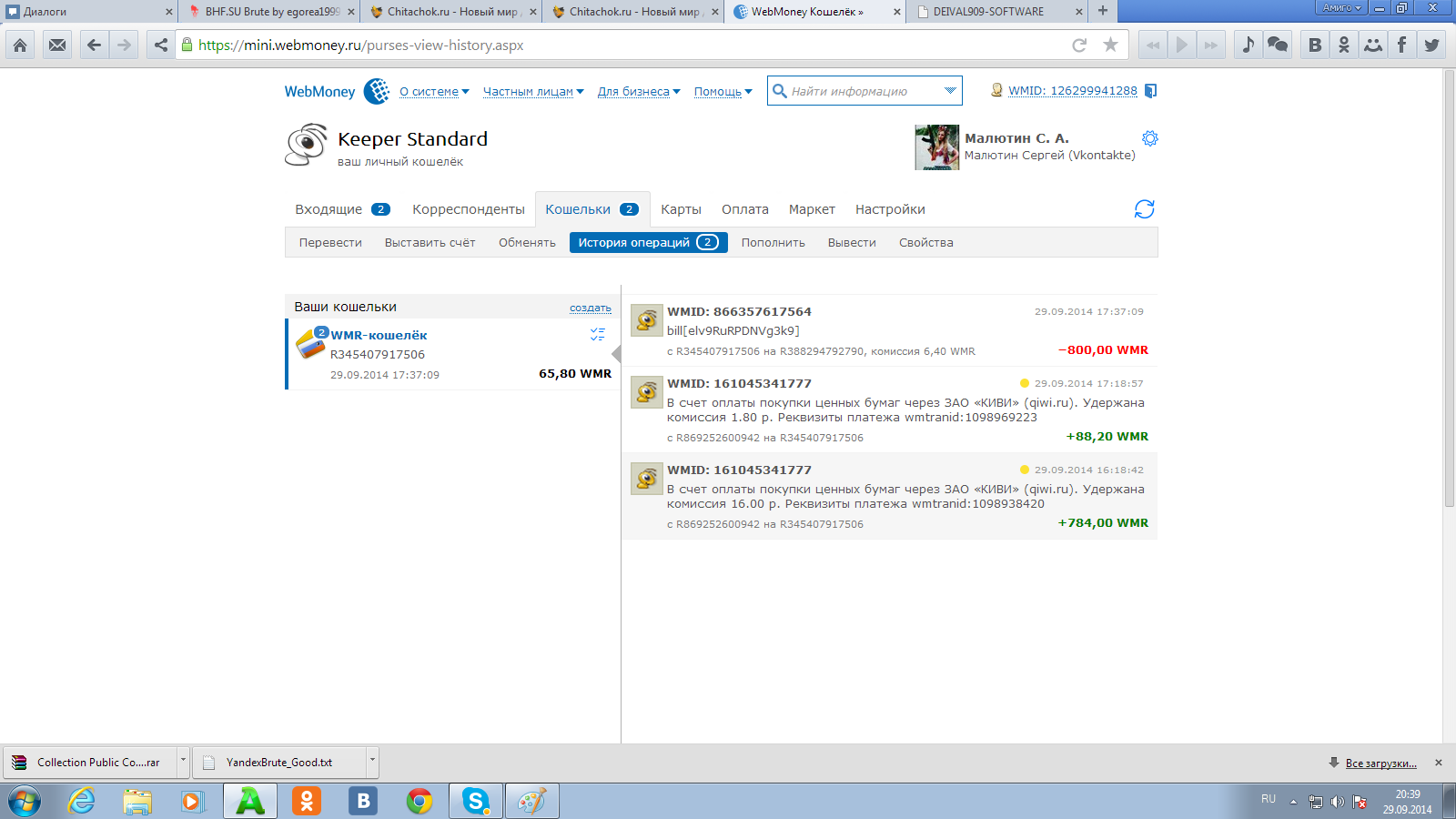The image size is (1456, 819).
Task: Open the search box dropdown arrow
Action: 950,91
